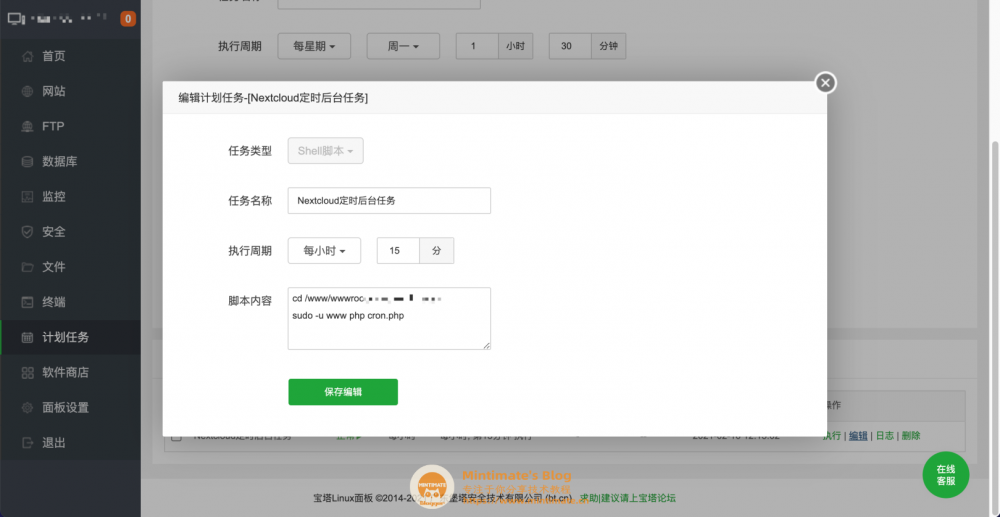The height and width of the screenshot is (517, 1000).
Task: Click the 日志 link in task row
Action: 885,436
